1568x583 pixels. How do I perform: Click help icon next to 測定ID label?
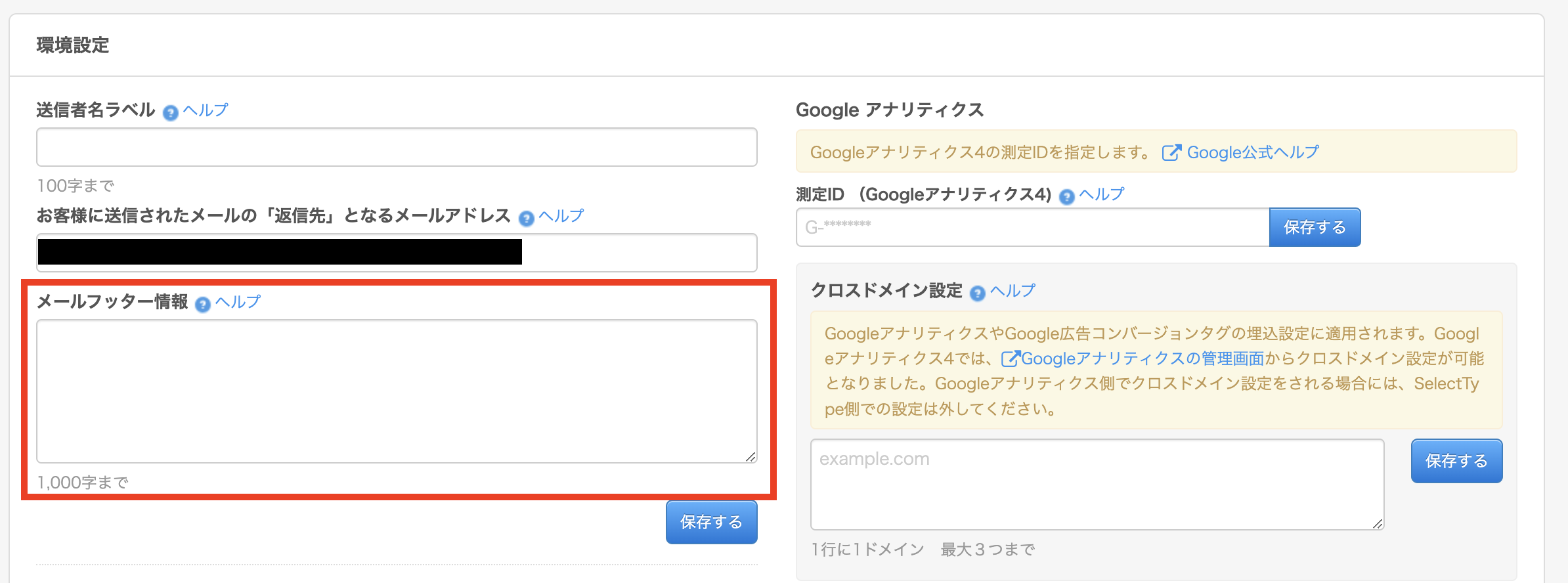[1067, 197]
